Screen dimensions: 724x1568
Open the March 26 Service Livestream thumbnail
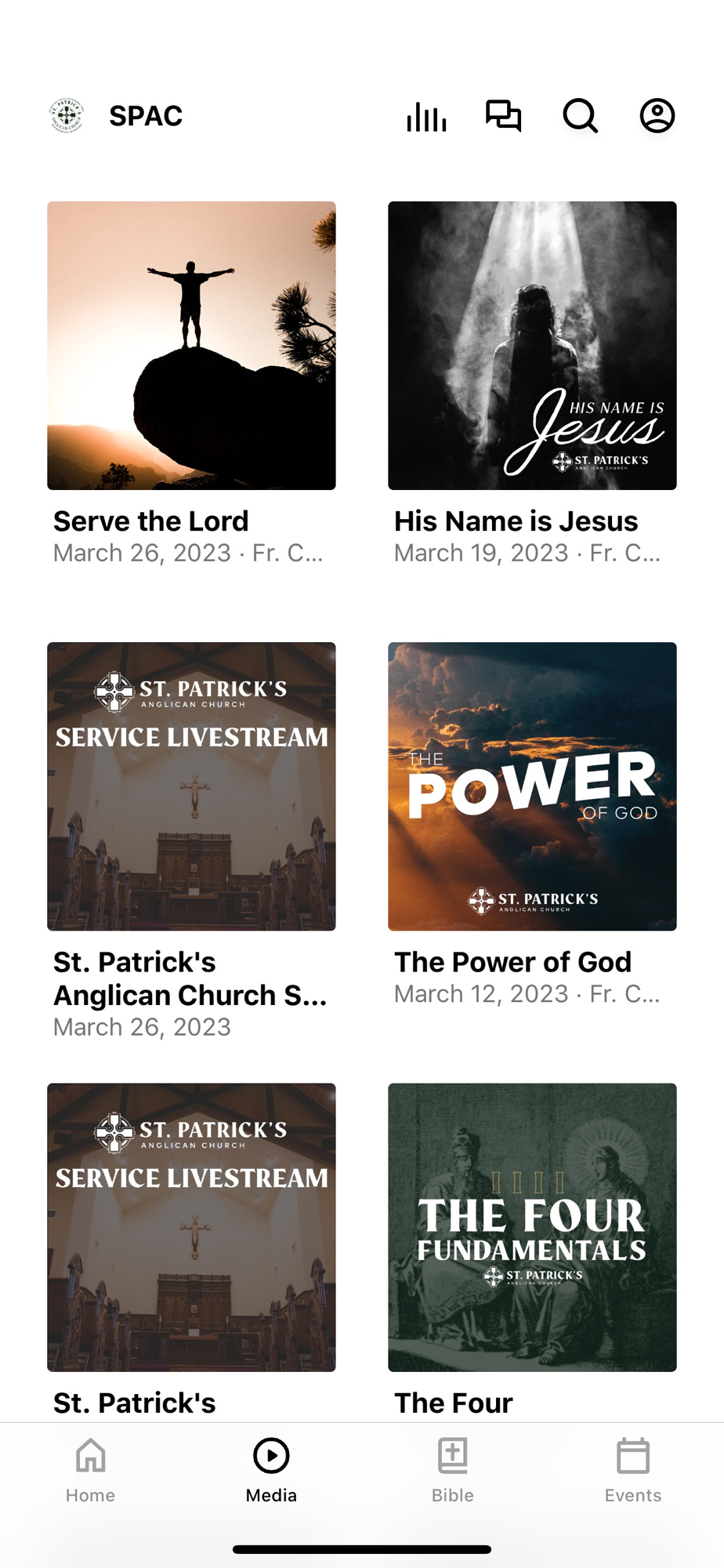tap(191, 786)
